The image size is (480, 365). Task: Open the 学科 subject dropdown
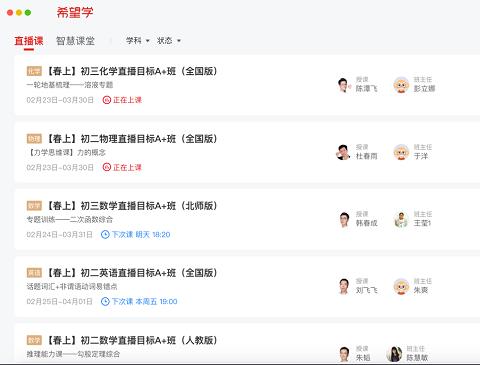coord(137,41)
